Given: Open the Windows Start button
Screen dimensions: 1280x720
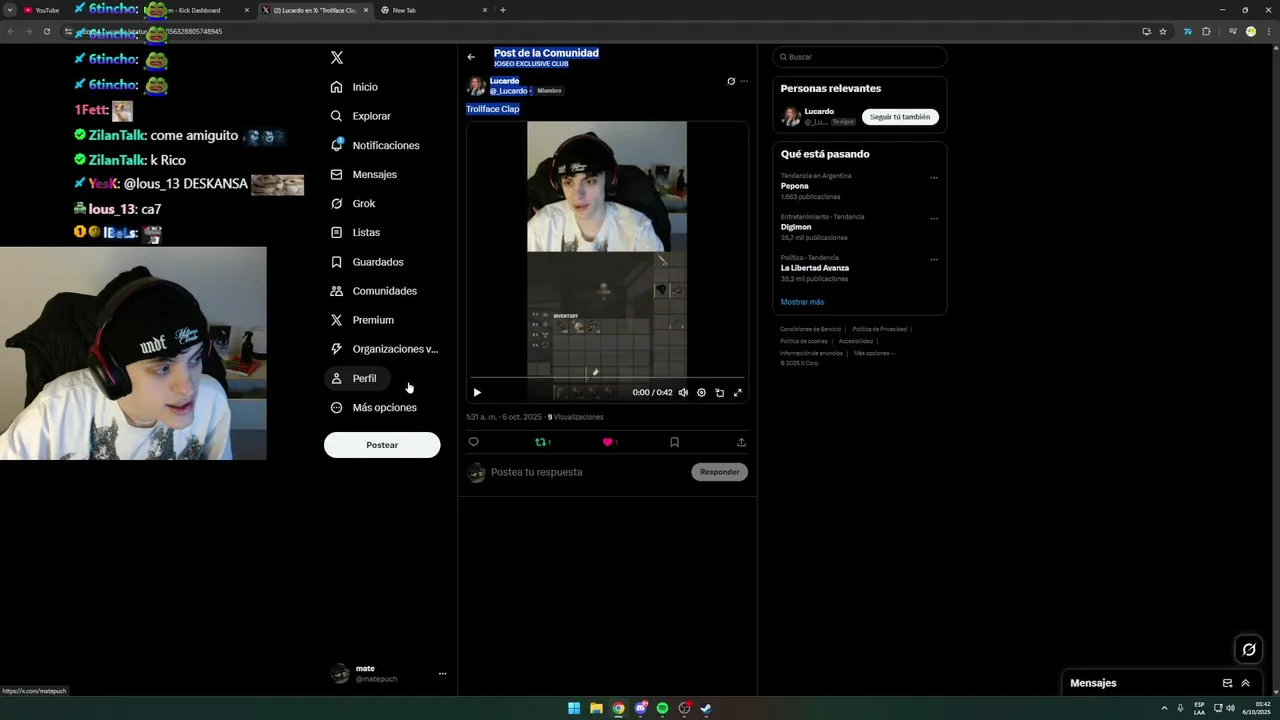Looking at the screenshot, I should coord(574,708).
